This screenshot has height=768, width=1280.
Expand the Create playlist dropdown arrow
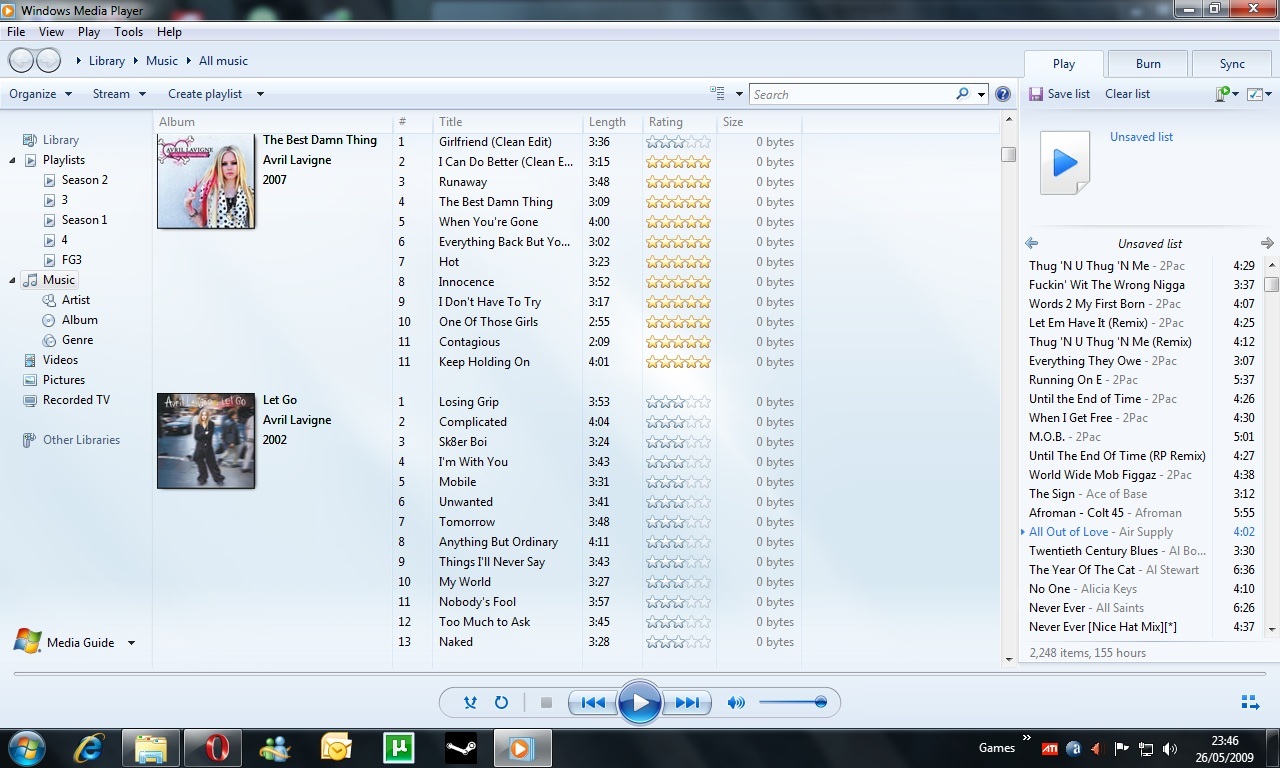[260, 94]
